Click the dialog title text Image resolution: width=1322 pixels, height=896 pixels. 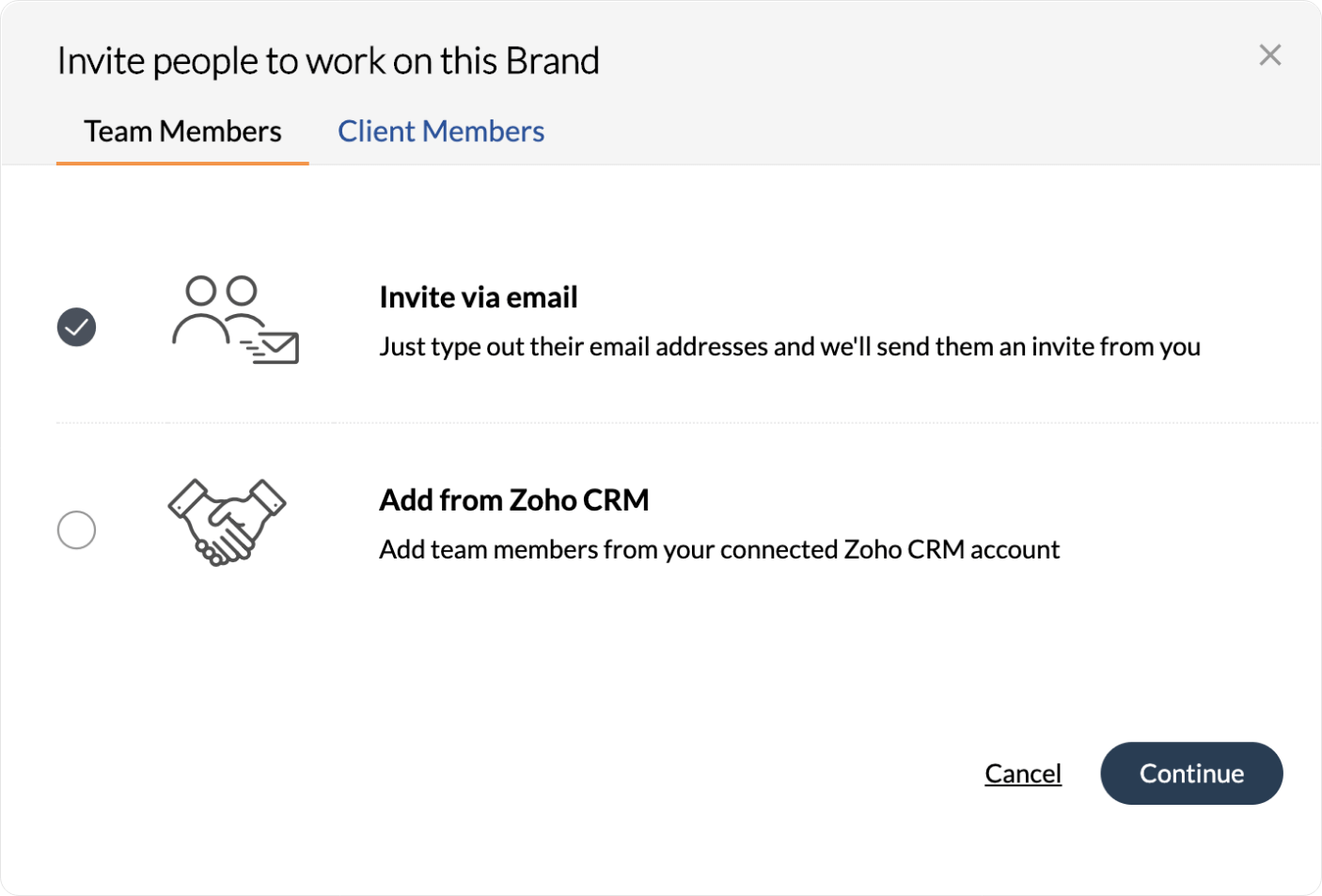coord(329,59)
